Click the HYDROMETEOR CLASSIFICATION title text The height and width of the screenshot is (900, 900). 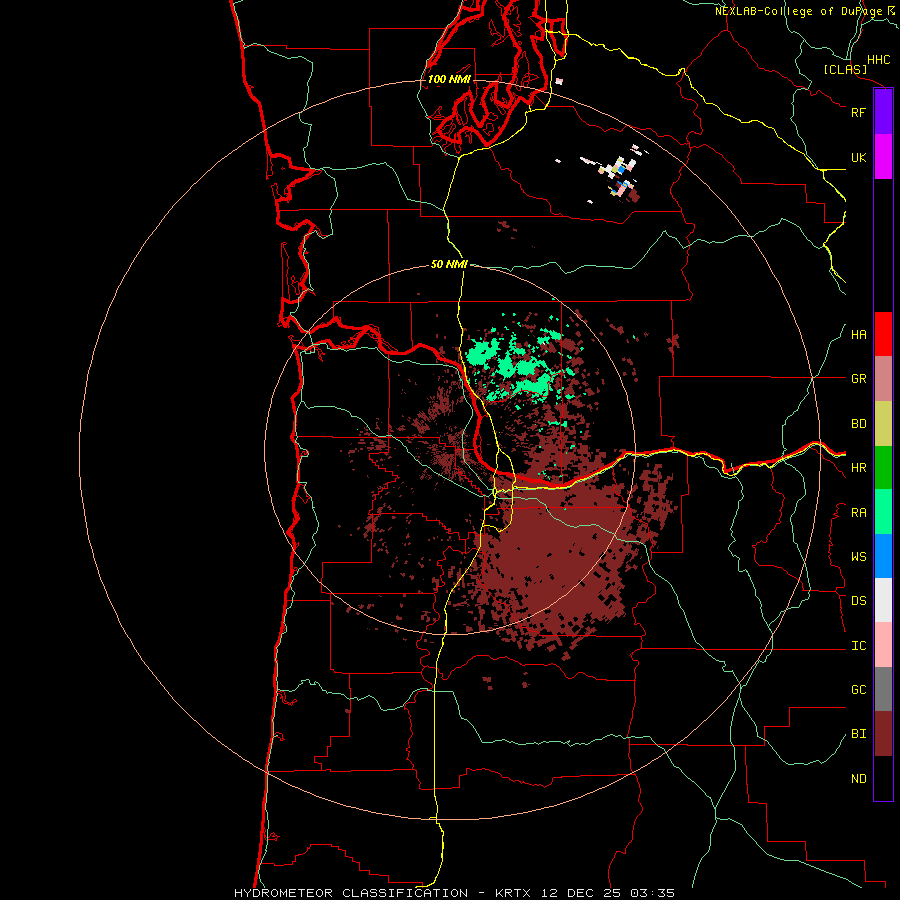[x=351, y=893]
